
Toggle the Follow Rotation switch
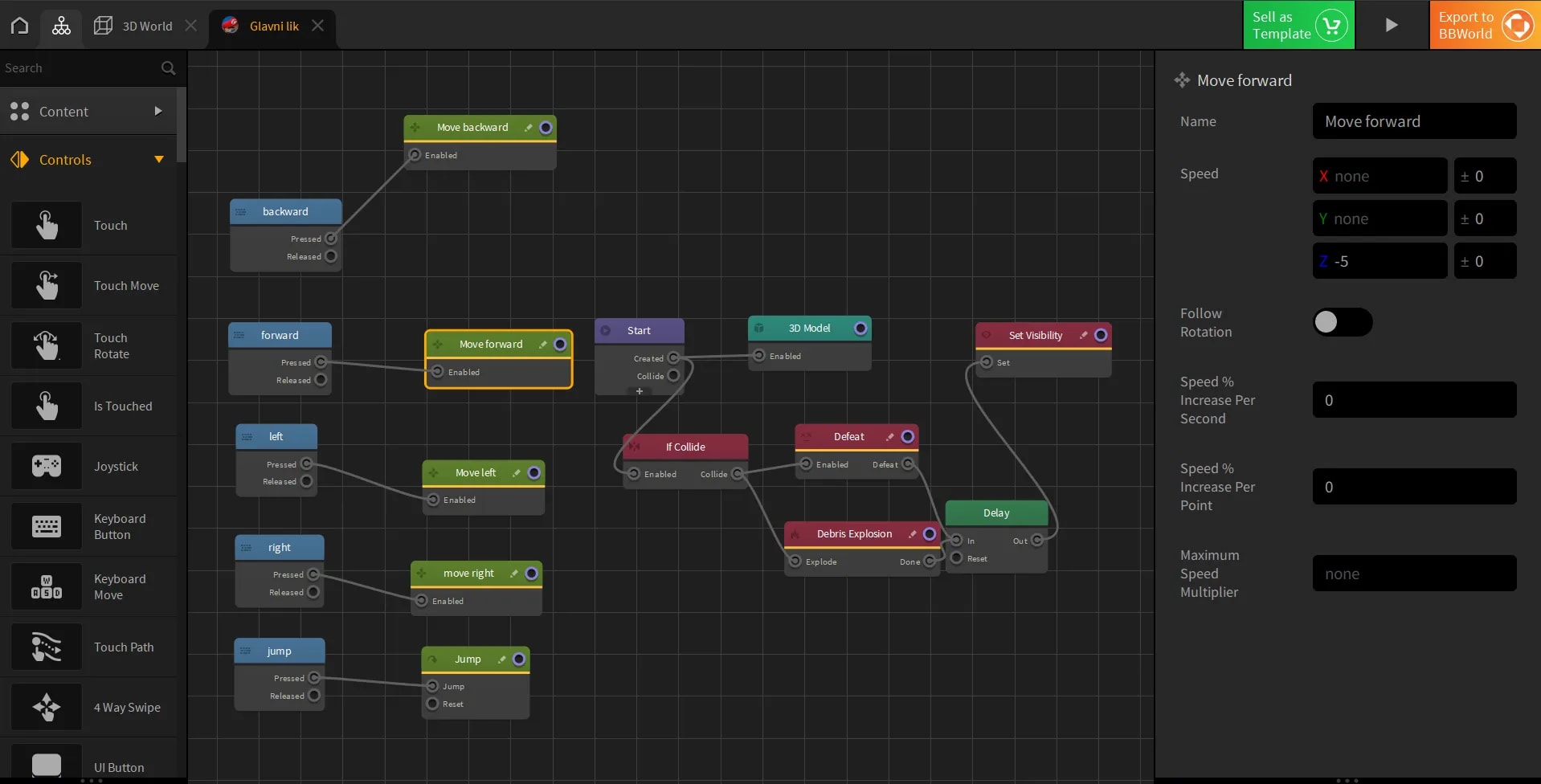(x=1342, y=322)
